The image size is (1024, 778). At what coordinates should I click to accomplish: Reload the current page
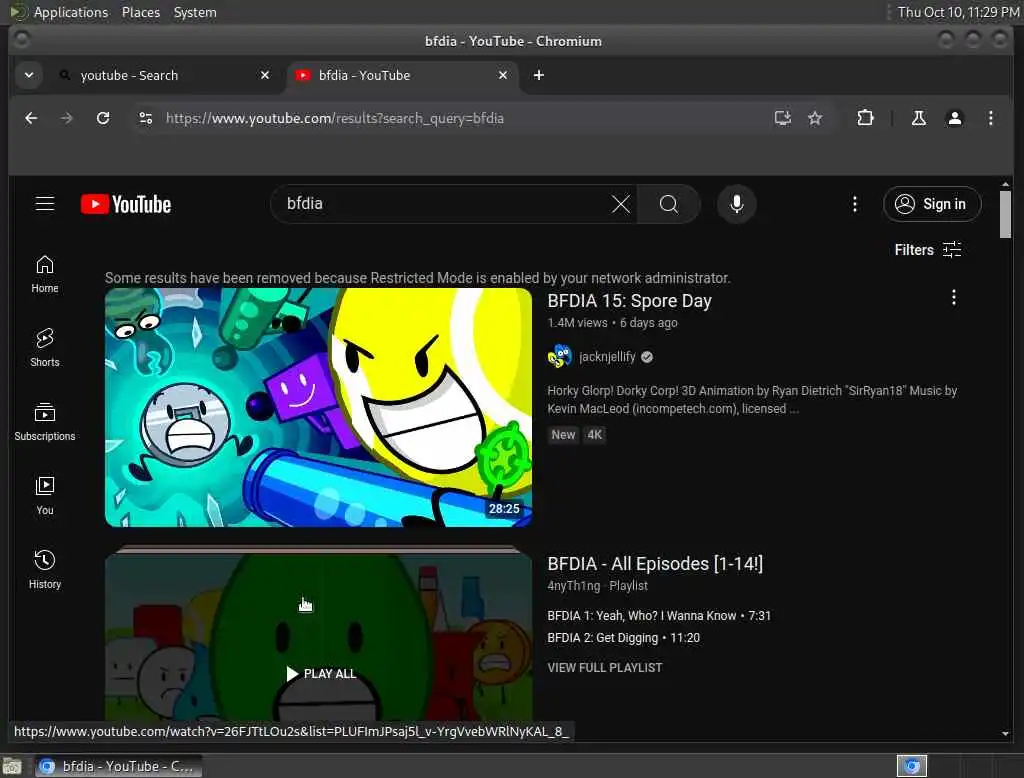tap(103, 118)
